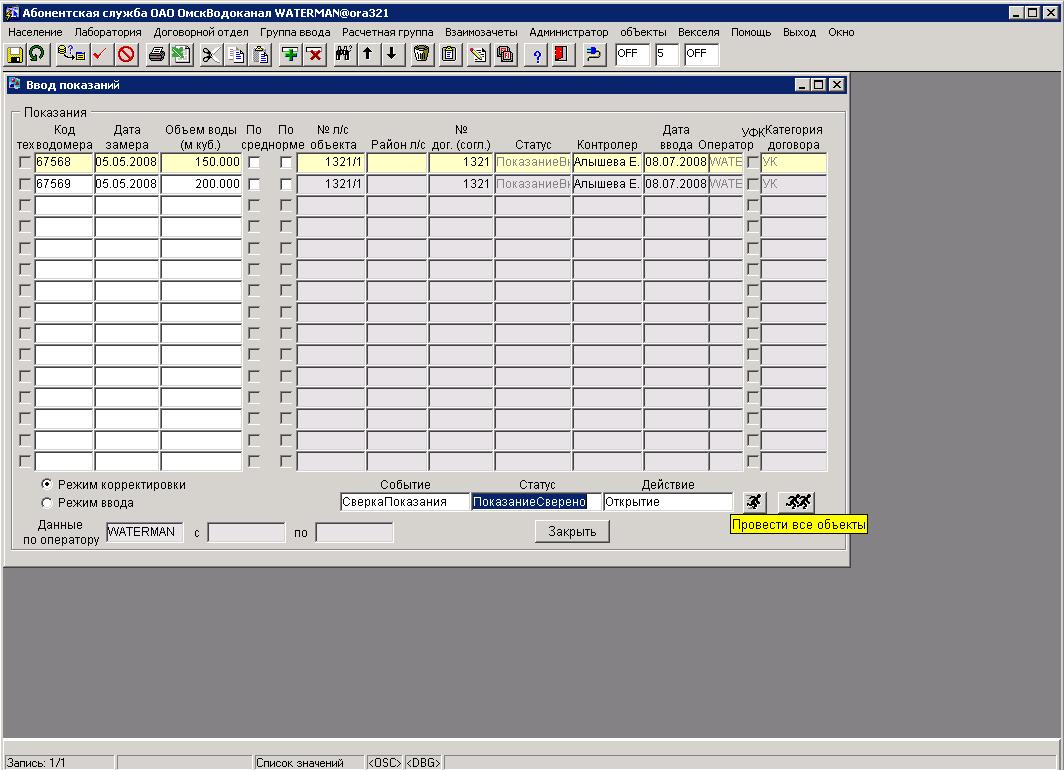Click the scissors cut icon
The width and height of the screenshot is (1064, 770).
point(211,54)
